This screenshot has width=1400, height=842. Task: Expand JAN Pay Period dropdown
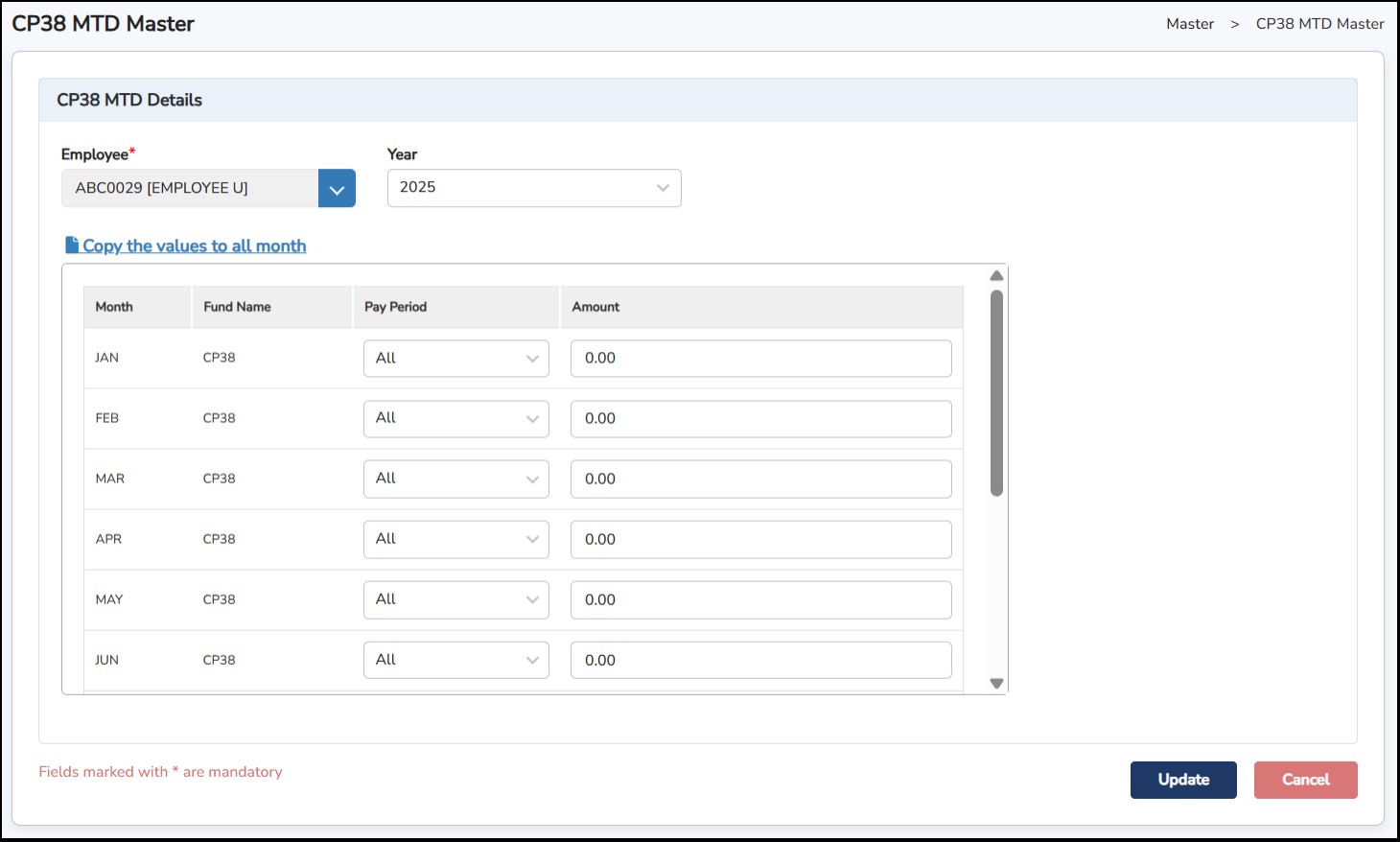[455, 359]
